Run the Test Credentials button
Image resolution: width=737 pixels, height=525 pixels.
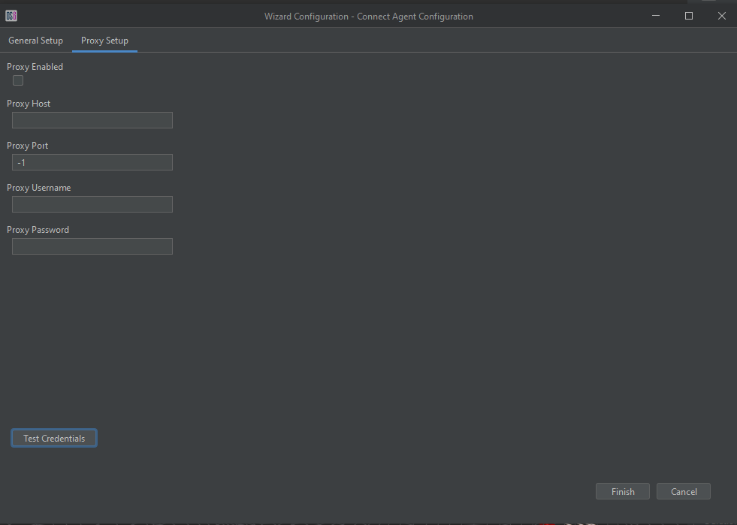54,438
